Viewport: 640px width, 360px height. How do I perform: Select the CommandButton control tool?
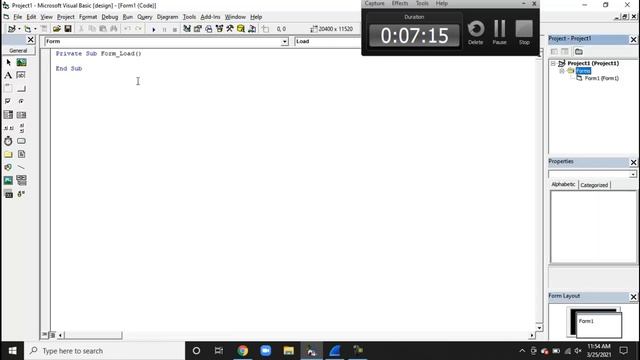[x=21, y=89]
